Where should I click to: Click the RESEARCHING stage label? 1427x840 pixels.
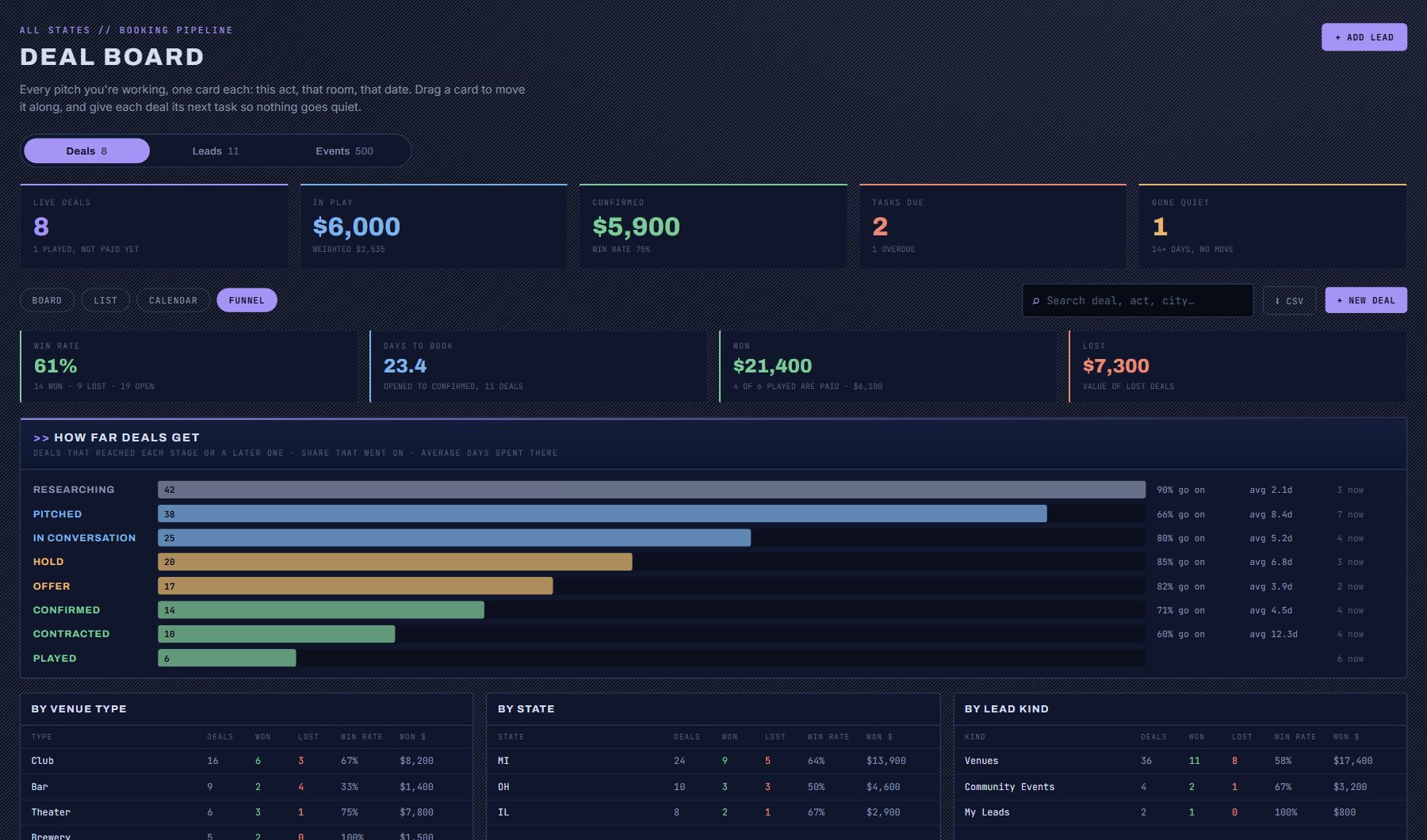click(74, 490)
